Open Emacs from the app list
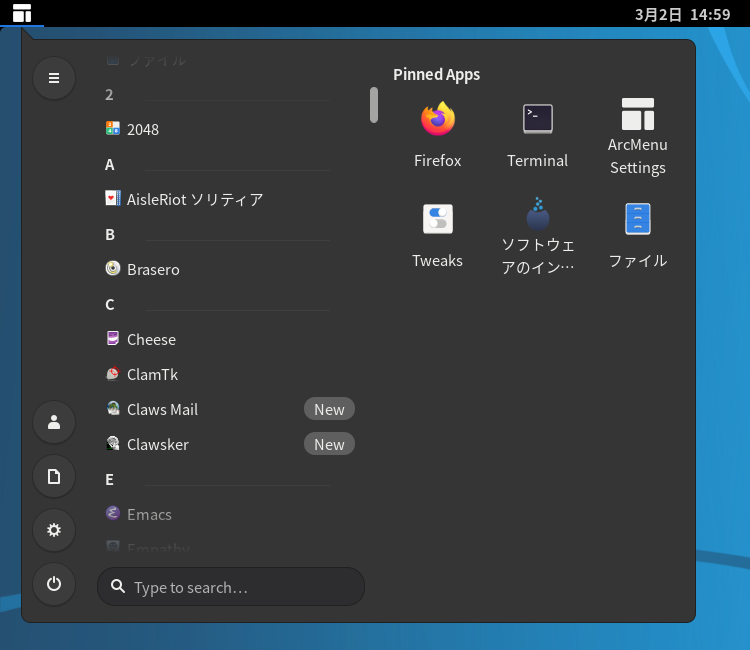This screenshot has height=650, width=750. (x=231, y=514)
